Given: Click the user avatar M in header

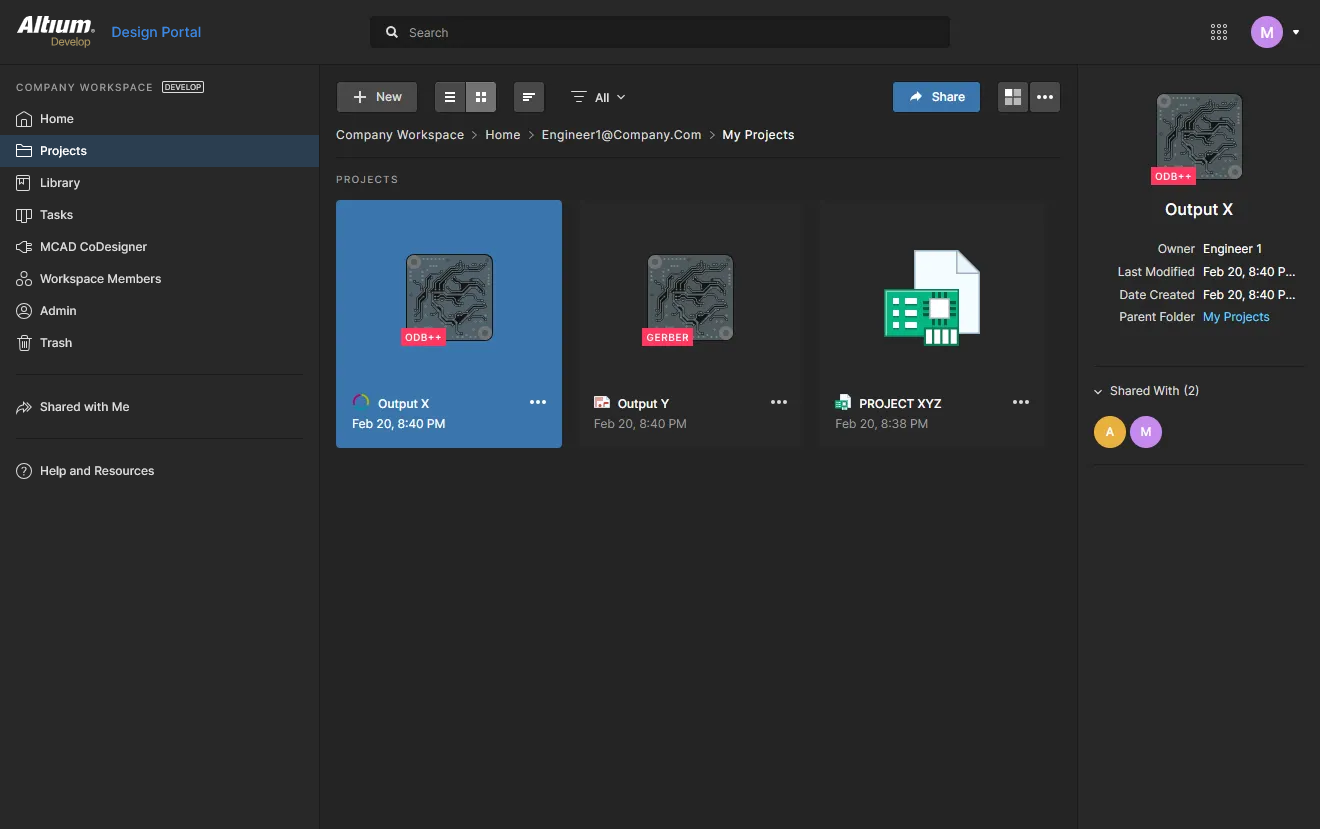Looking at the screenshot, I should pos(1266,32).
